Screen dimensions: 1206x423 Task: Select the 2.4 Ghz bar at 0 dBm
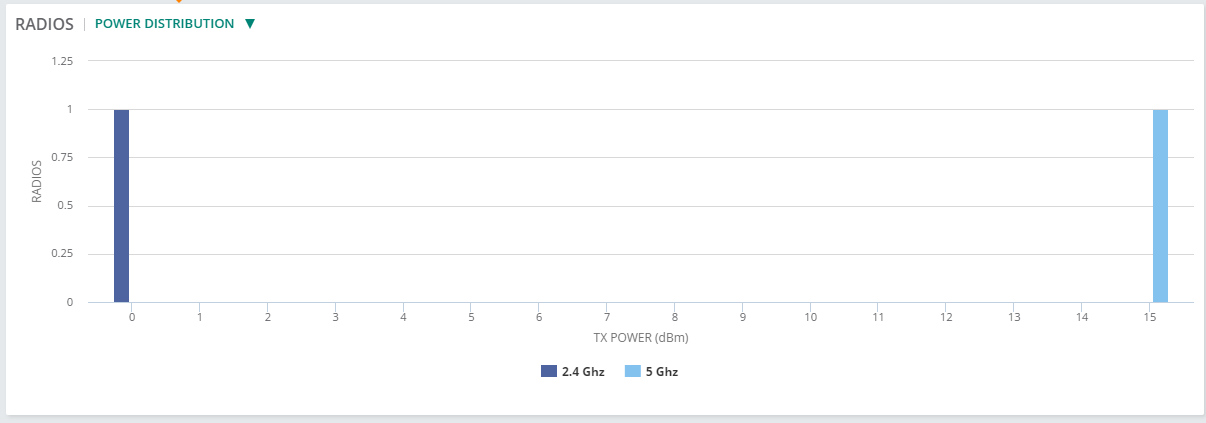pos(121,205)
